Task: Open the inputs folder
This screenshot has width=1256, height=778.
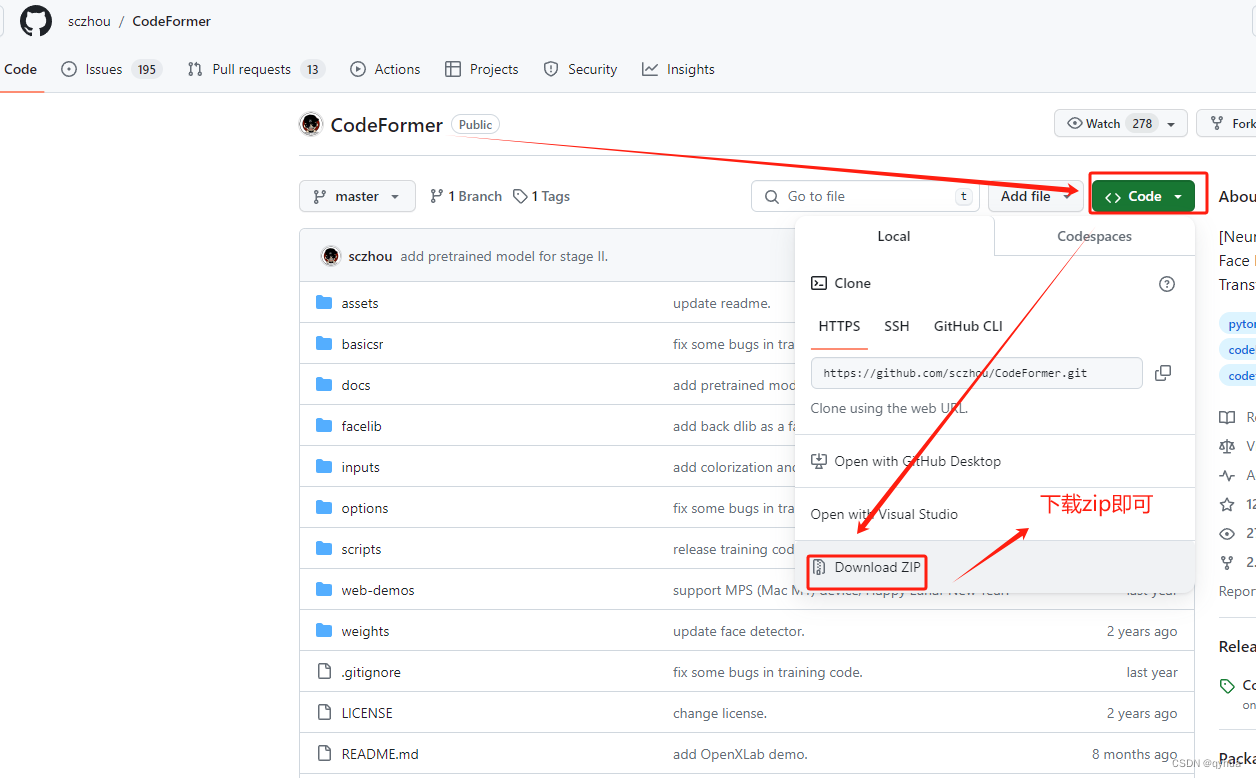Action: (x=360, y=467)
